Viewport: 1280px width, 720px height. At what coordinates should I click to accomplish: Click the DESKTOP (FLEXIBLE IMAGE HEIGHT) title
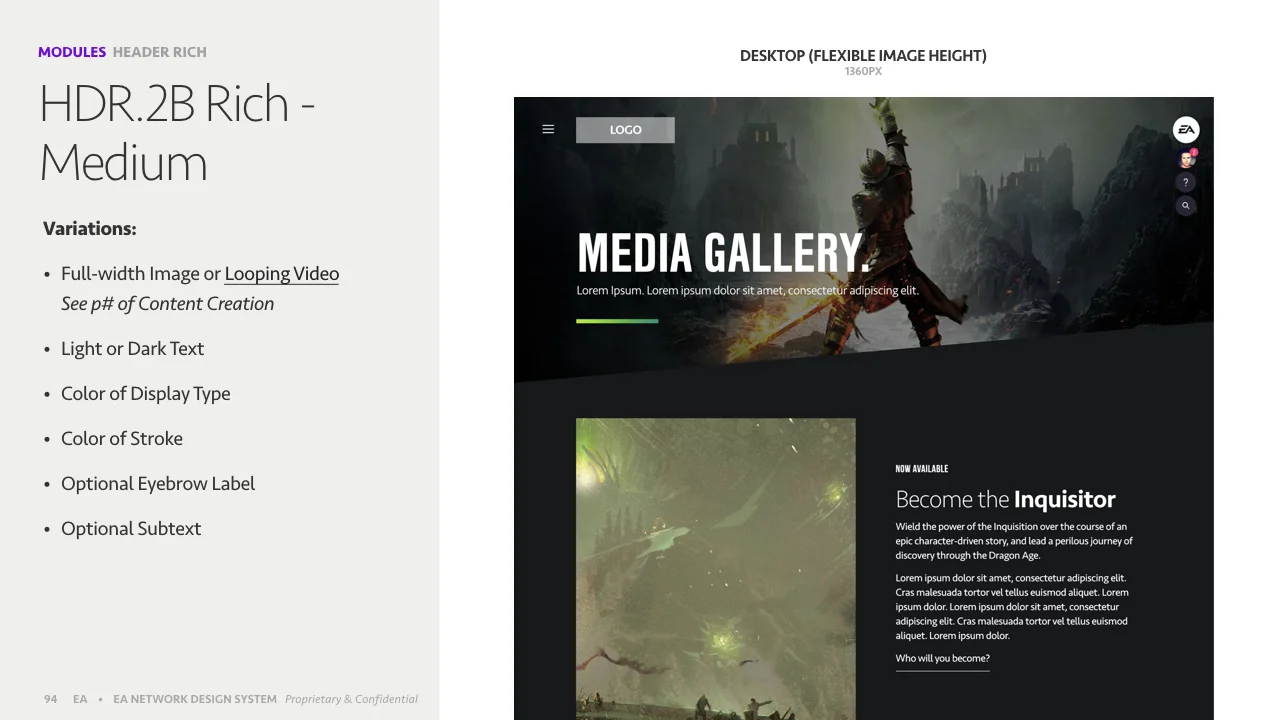pyautogui.click(x=863, y=56)
